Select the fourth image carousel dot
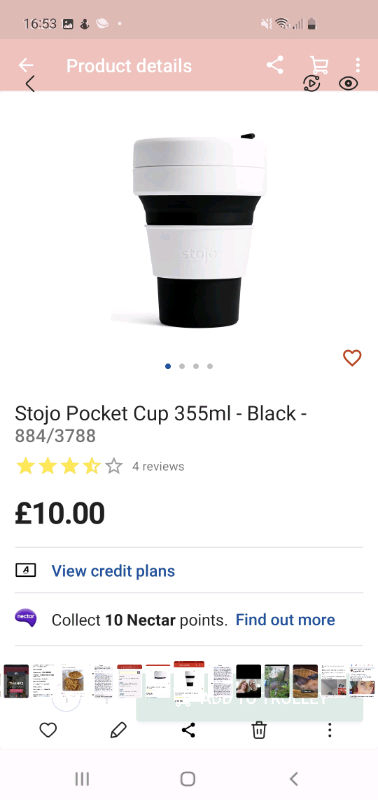 (x=210, y=366)
